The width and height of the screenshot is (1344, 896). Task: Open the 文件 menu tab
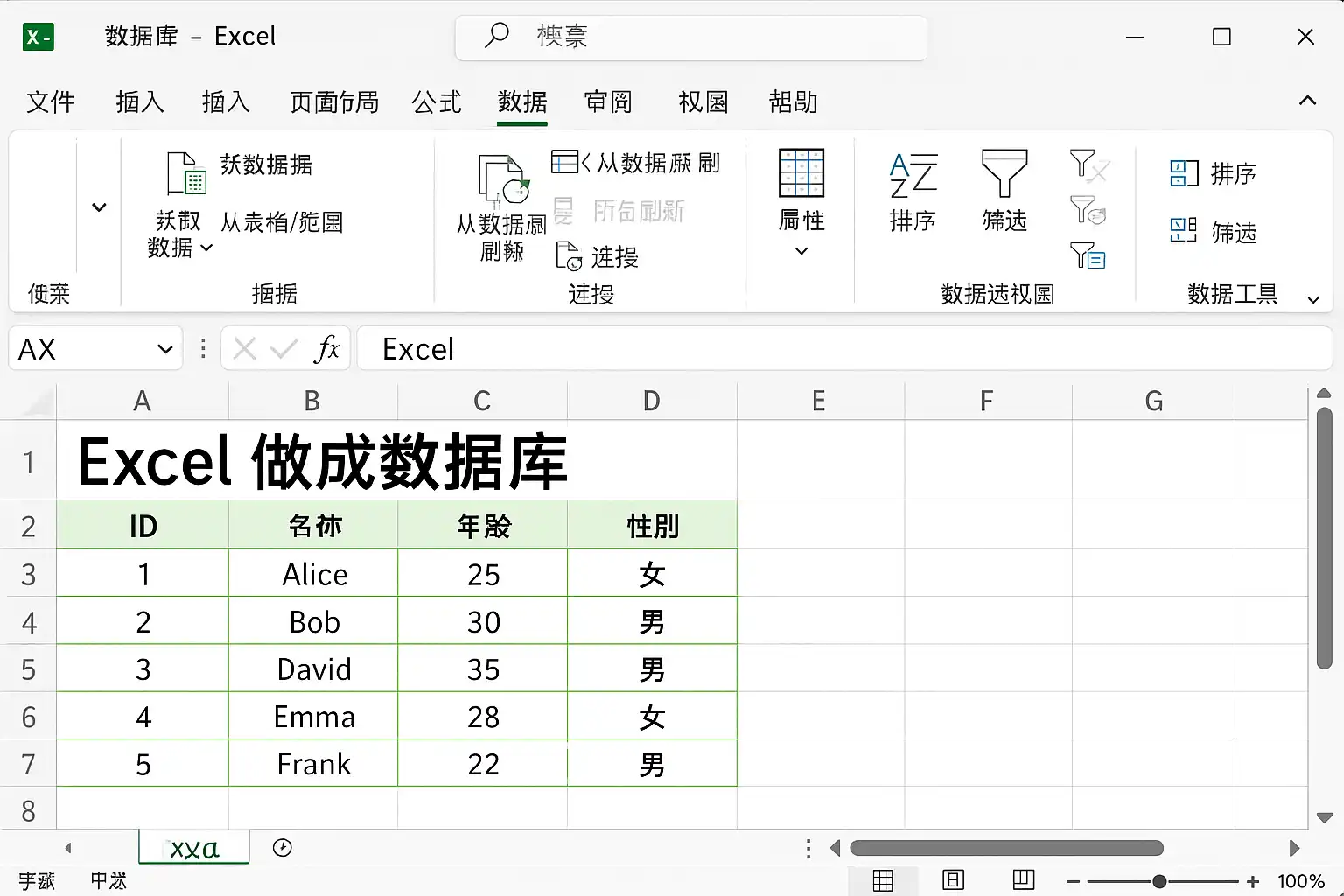(51, 102)
